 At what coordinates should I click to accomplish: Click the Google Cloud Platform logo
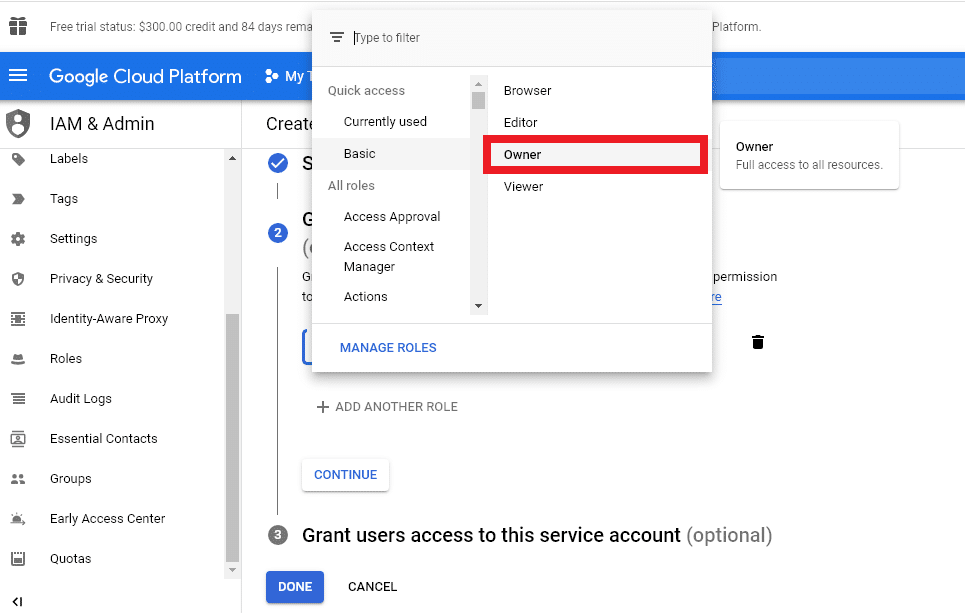click(x=145, y=76)
